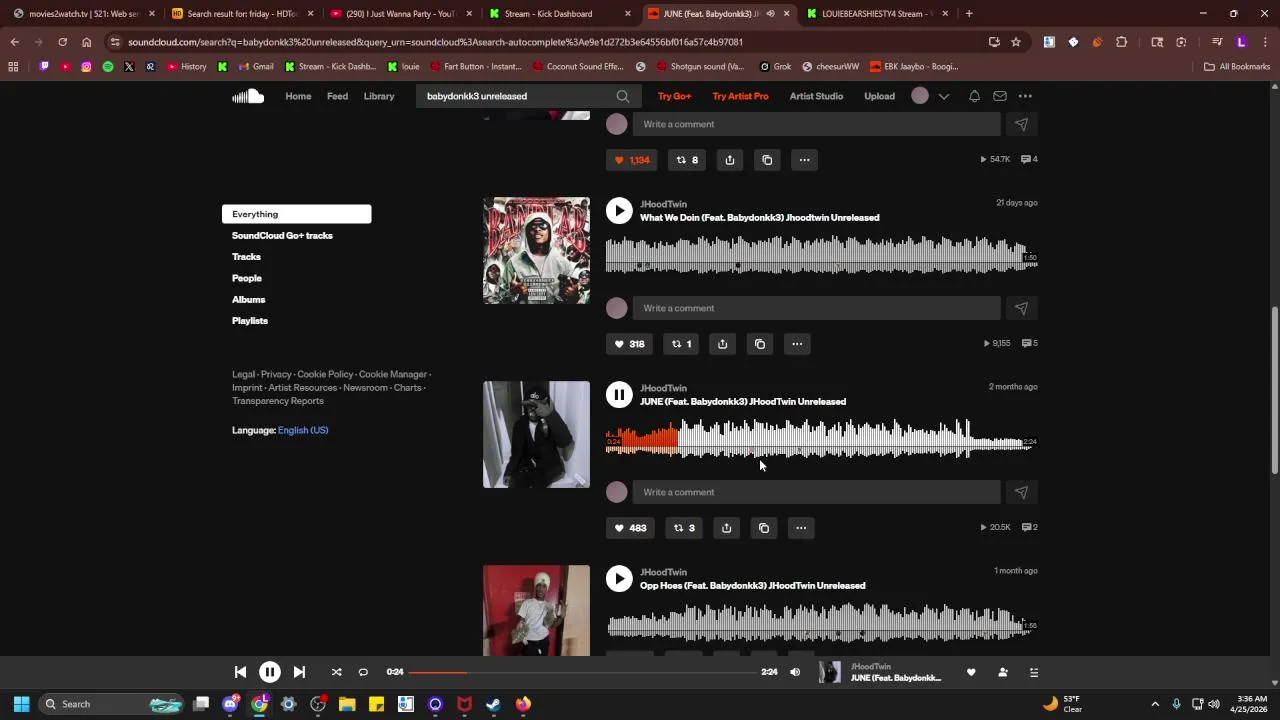Open more menu for What We Doin track

click(x=797, y=344)
